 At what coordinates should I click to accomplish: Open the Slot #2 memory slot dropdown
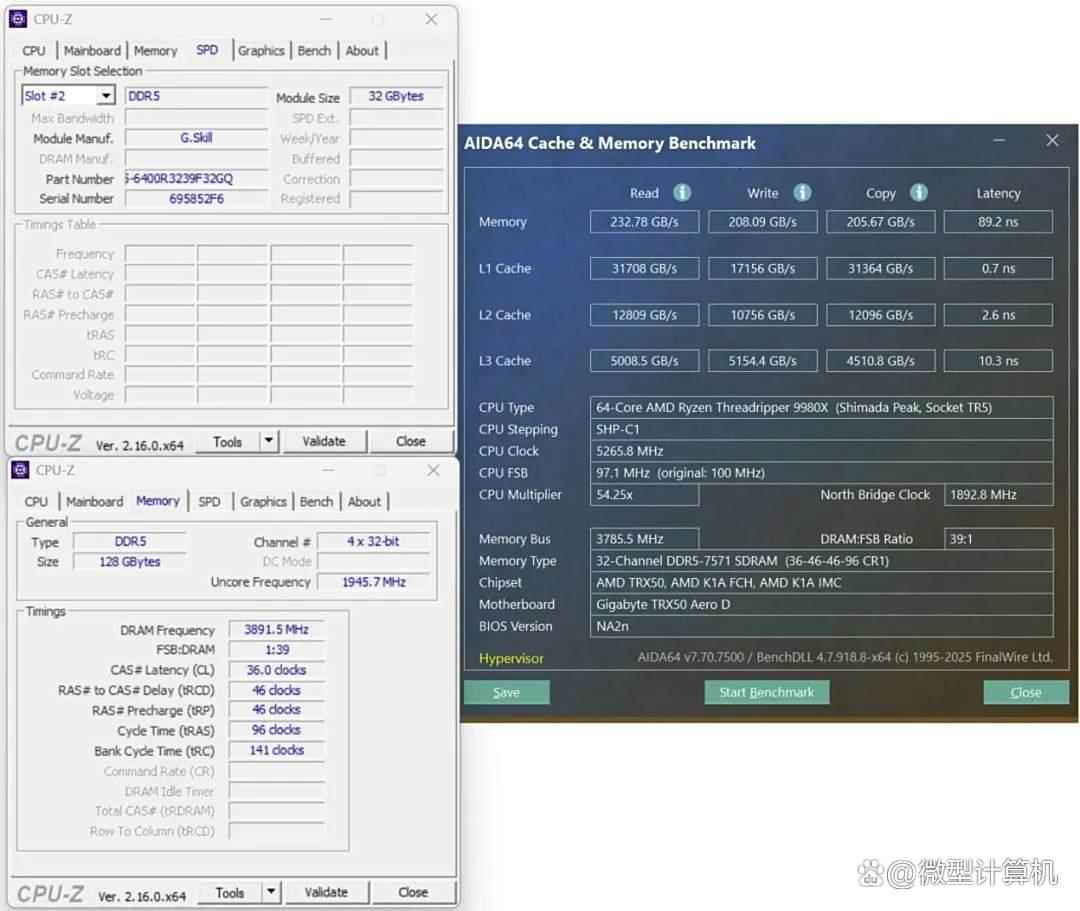105,96
